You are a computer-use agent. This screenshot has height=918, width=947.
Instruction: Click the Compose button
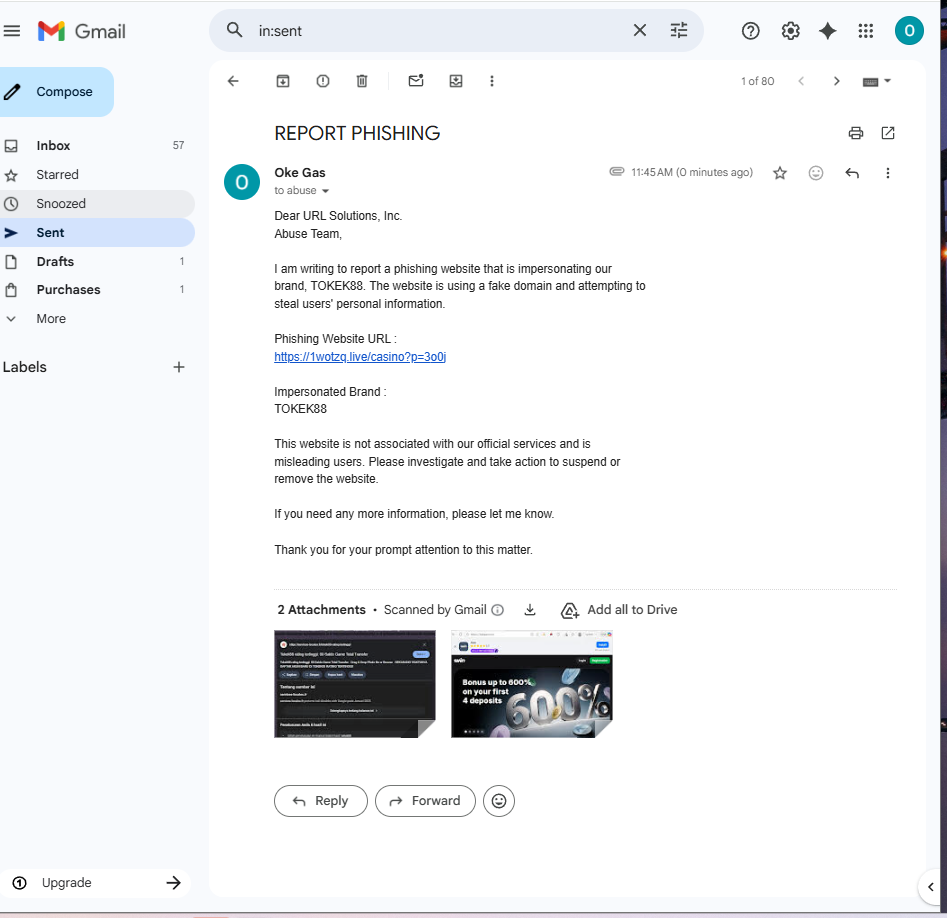56,92
